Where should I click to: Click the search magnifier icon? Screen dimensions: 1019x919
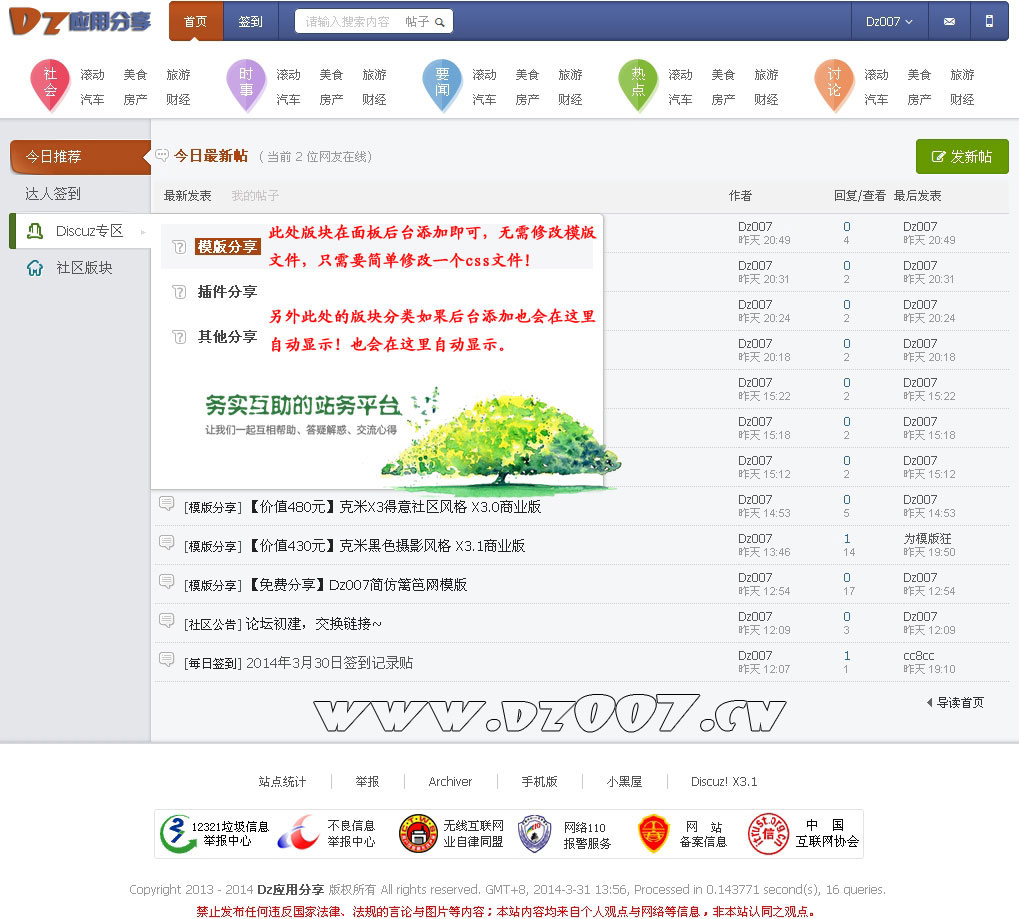point(440,22)
